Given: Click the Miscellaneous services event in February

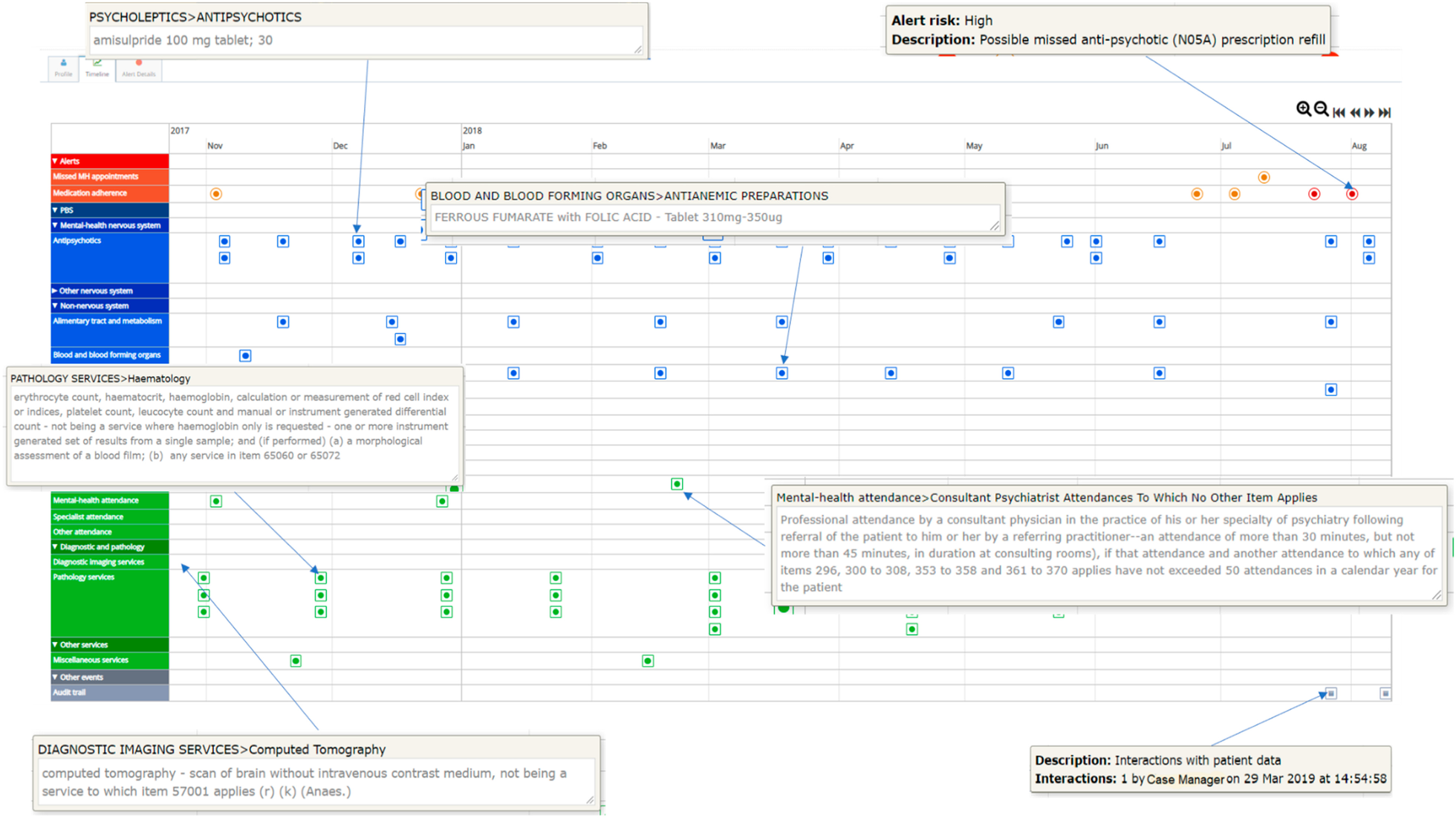Looking at the screenshot, I should (648, 661).
